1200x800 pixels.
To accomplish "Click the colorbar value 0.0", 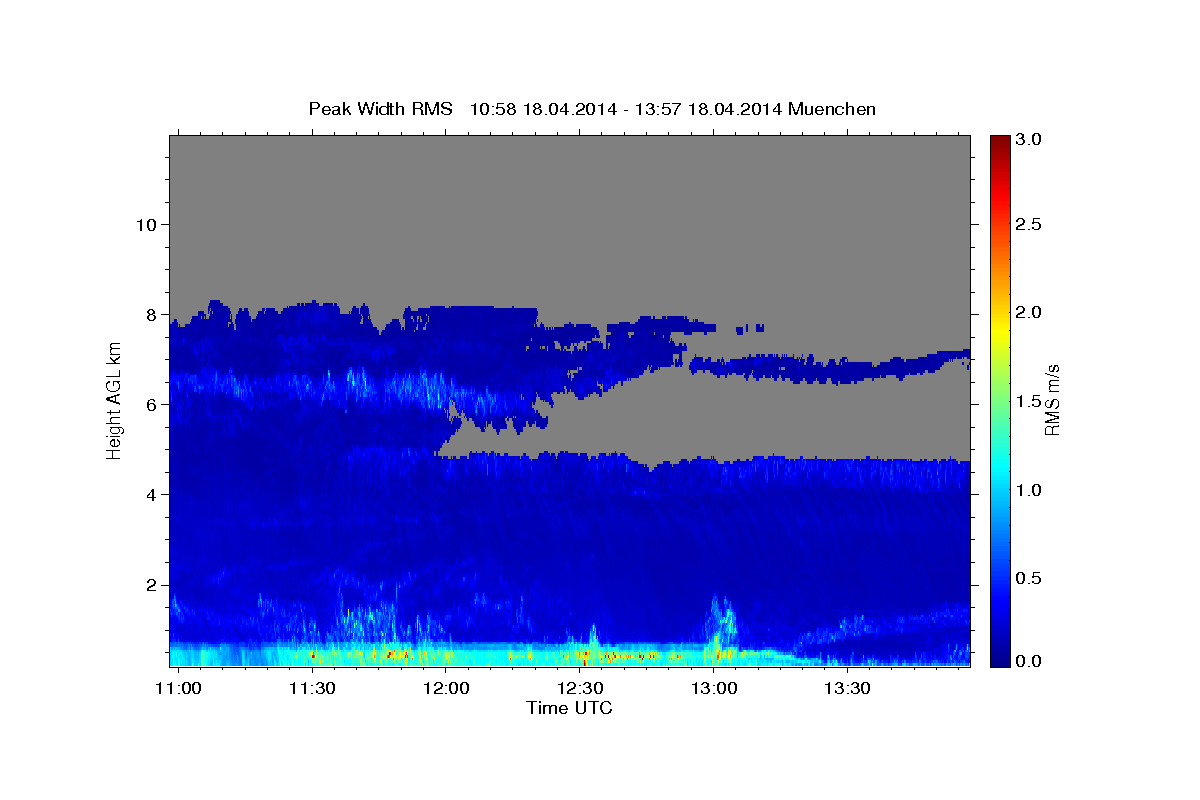I will click(1029, 661).
